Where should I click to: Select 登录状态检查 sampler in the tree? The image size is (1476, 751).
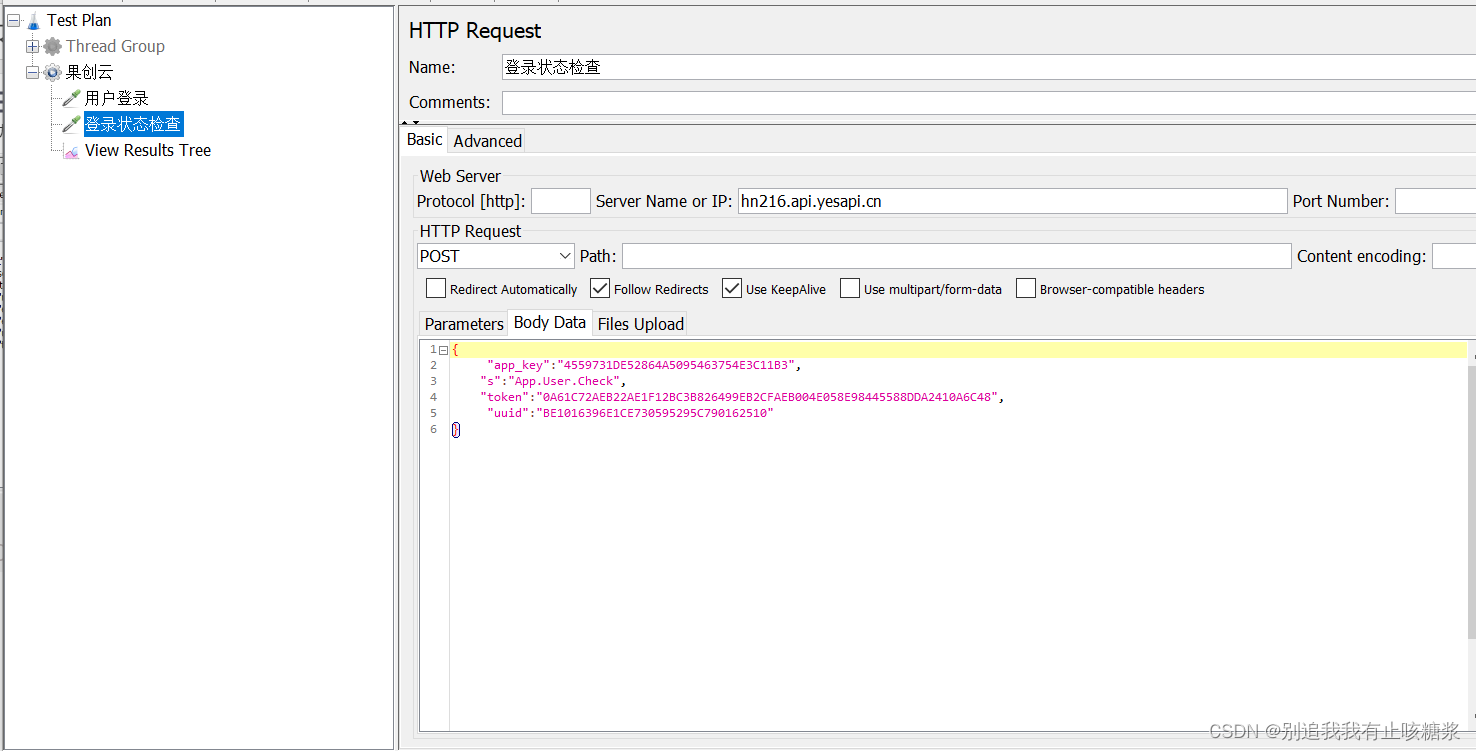point(133,124)
